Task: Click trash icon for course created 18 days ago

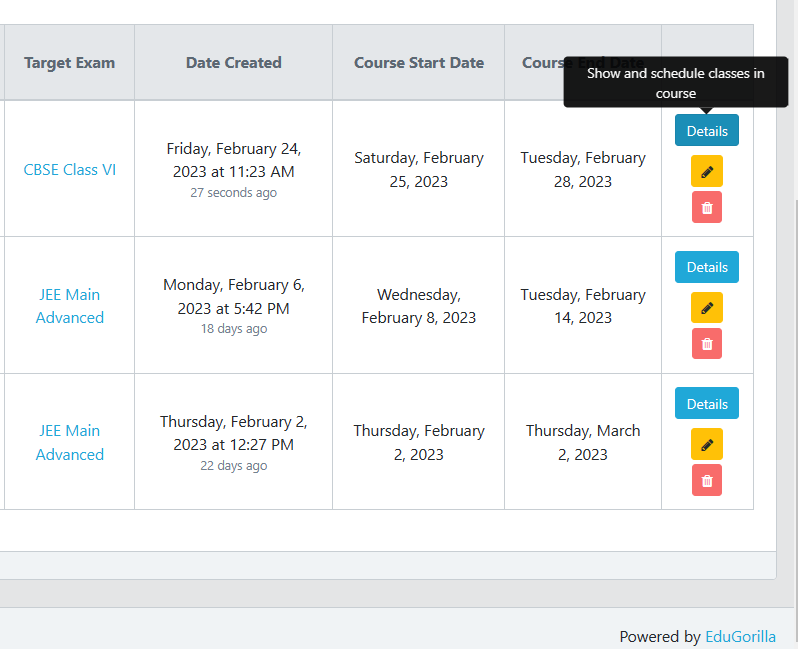Action: (x=706, y=344)
